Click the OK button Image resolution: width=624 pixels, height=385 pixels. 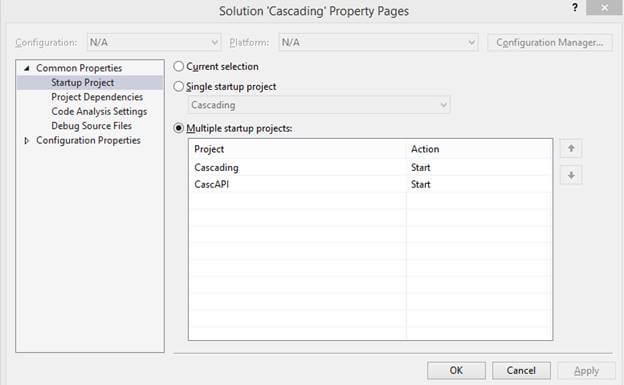(x=456, y=370)
